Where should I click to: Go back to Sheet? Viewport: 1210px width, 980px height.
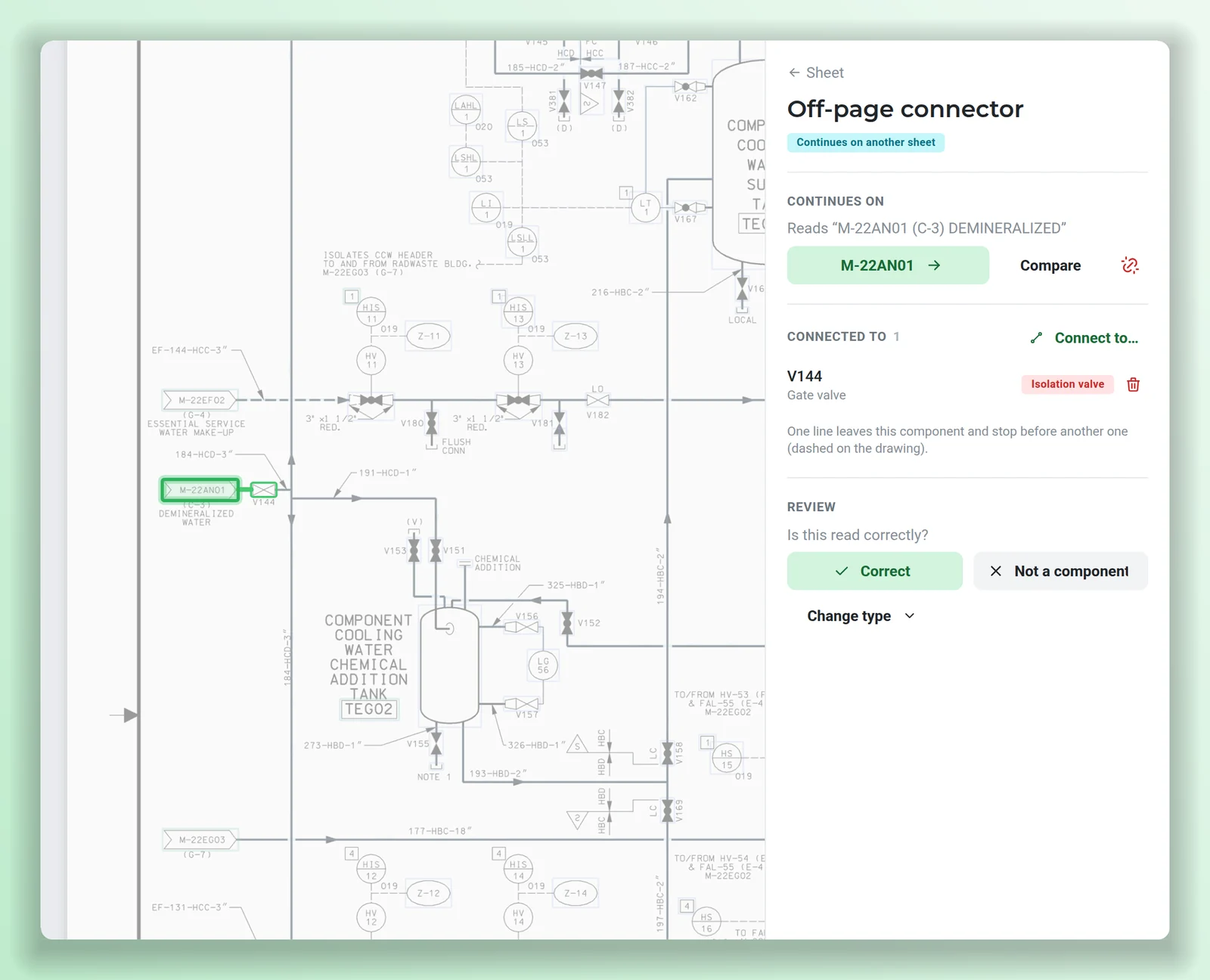pyautogui.click(x=815, y=73)
